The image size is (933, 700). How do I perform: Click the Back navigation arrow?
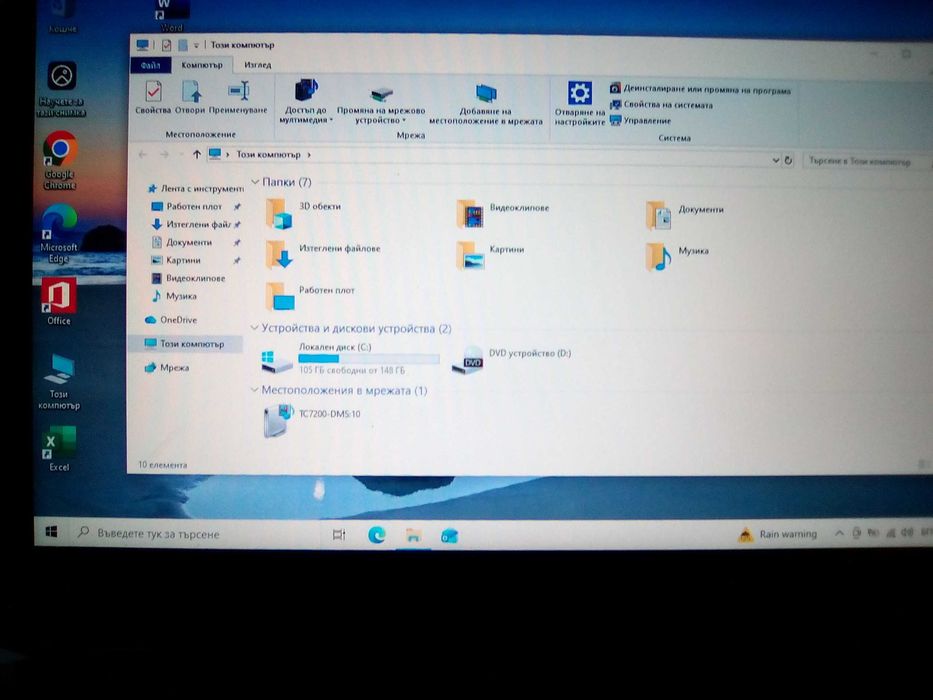click(x=143, y=154)
